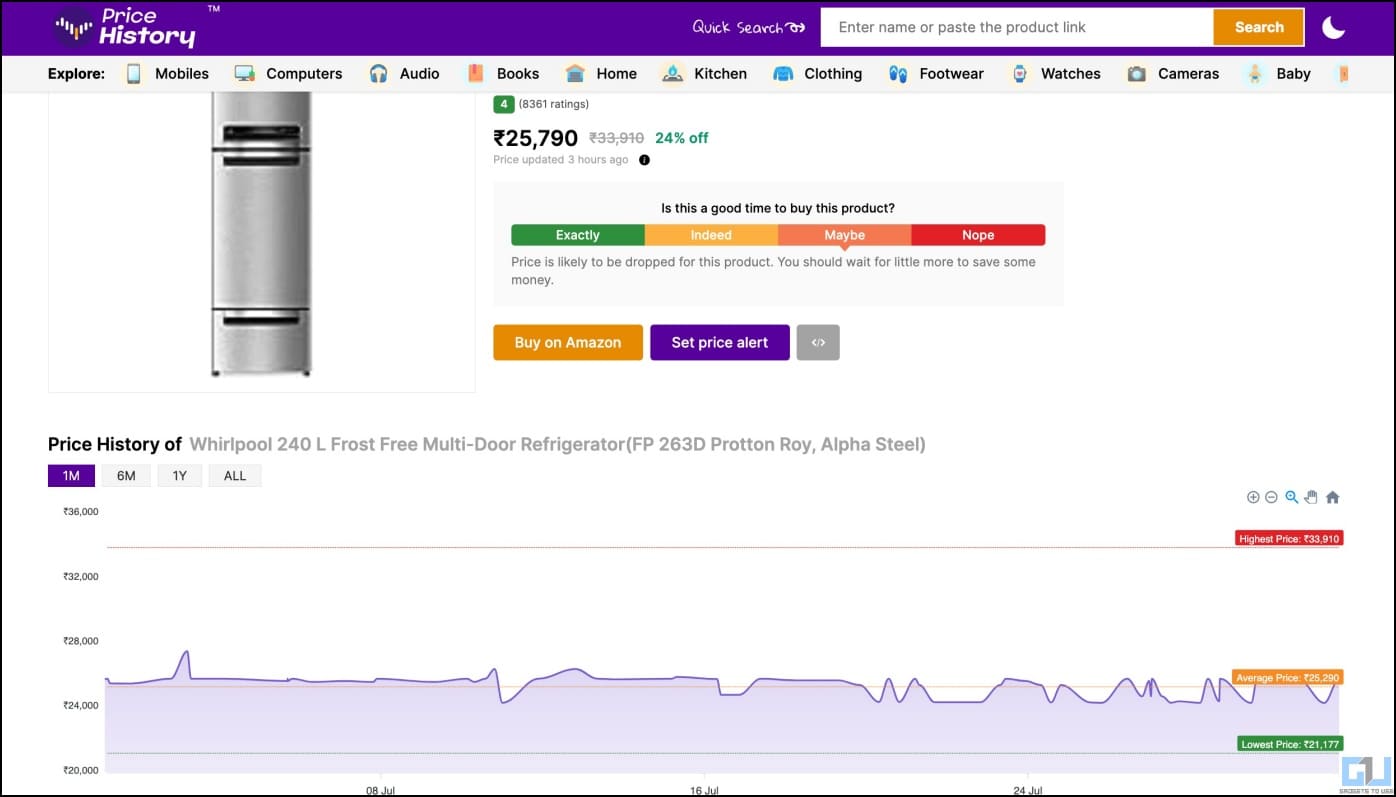Select the ALL chart range
1396x797 pixels.
click(x=235, y=476)
